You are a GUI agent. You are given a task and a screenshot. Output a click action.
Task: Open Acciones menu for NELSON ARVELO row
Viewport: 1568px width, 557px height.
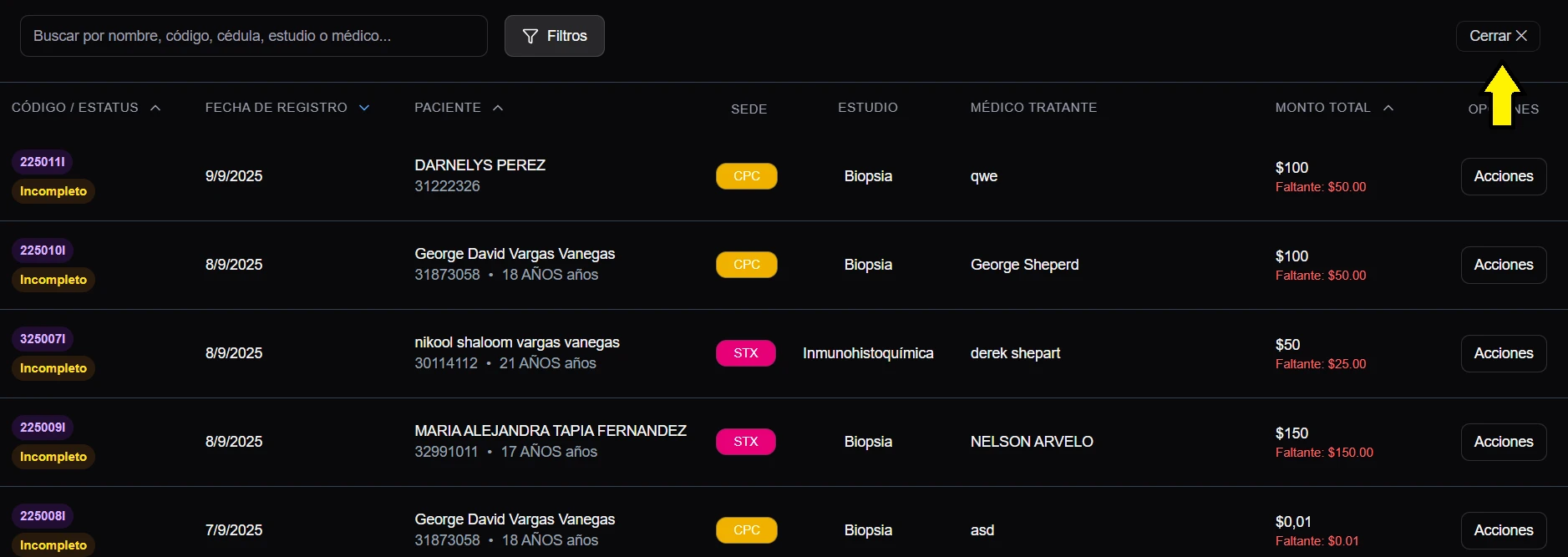pyautogui.click(x=1503, y=442)
